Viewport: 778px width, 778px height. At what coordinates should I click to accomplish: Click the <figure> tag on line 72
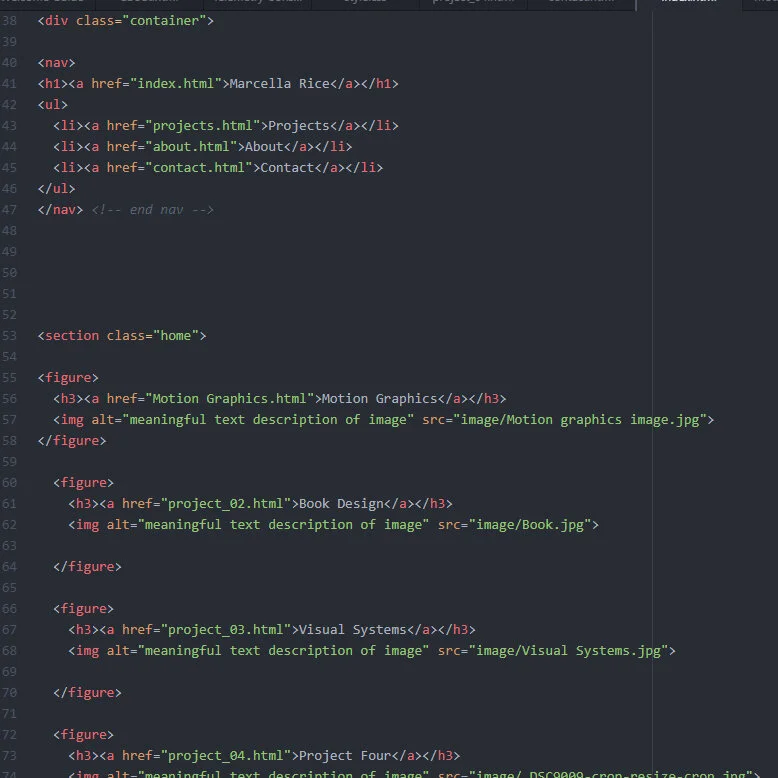click(x=83, y=735)
